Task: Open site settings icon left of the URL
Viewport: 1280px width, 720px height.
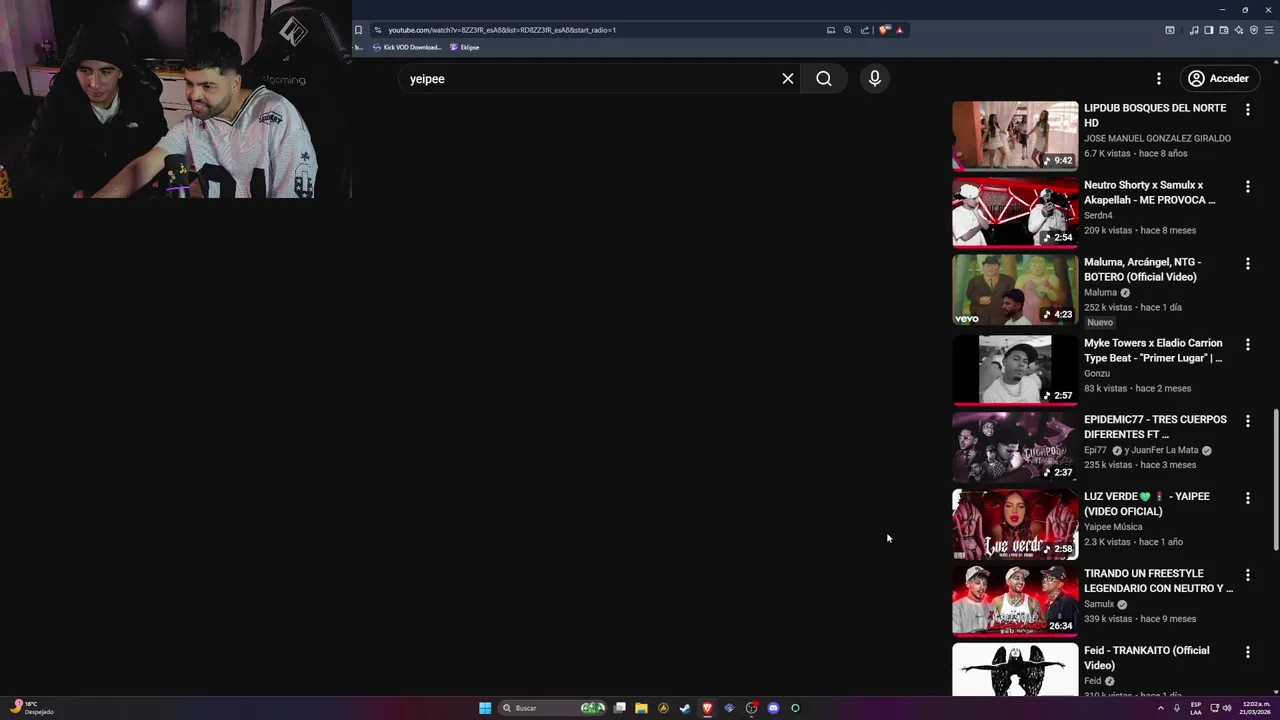Action: (x=377, y=30)
